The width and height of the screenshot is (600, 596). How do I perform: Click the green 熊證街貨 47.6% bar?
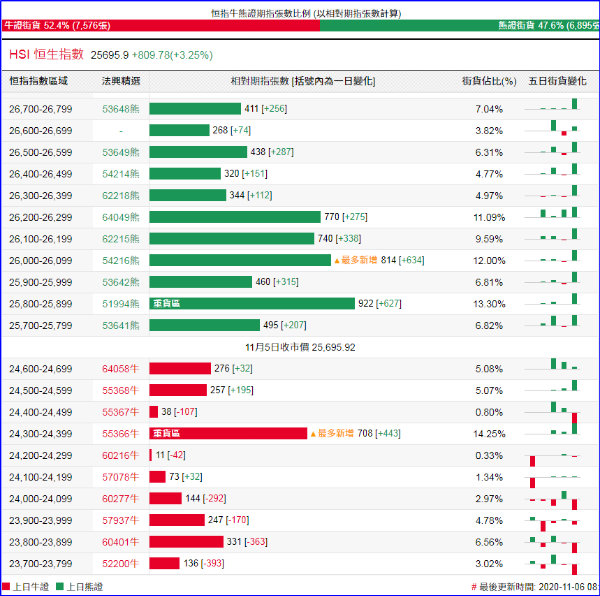[x=460, y=26]
